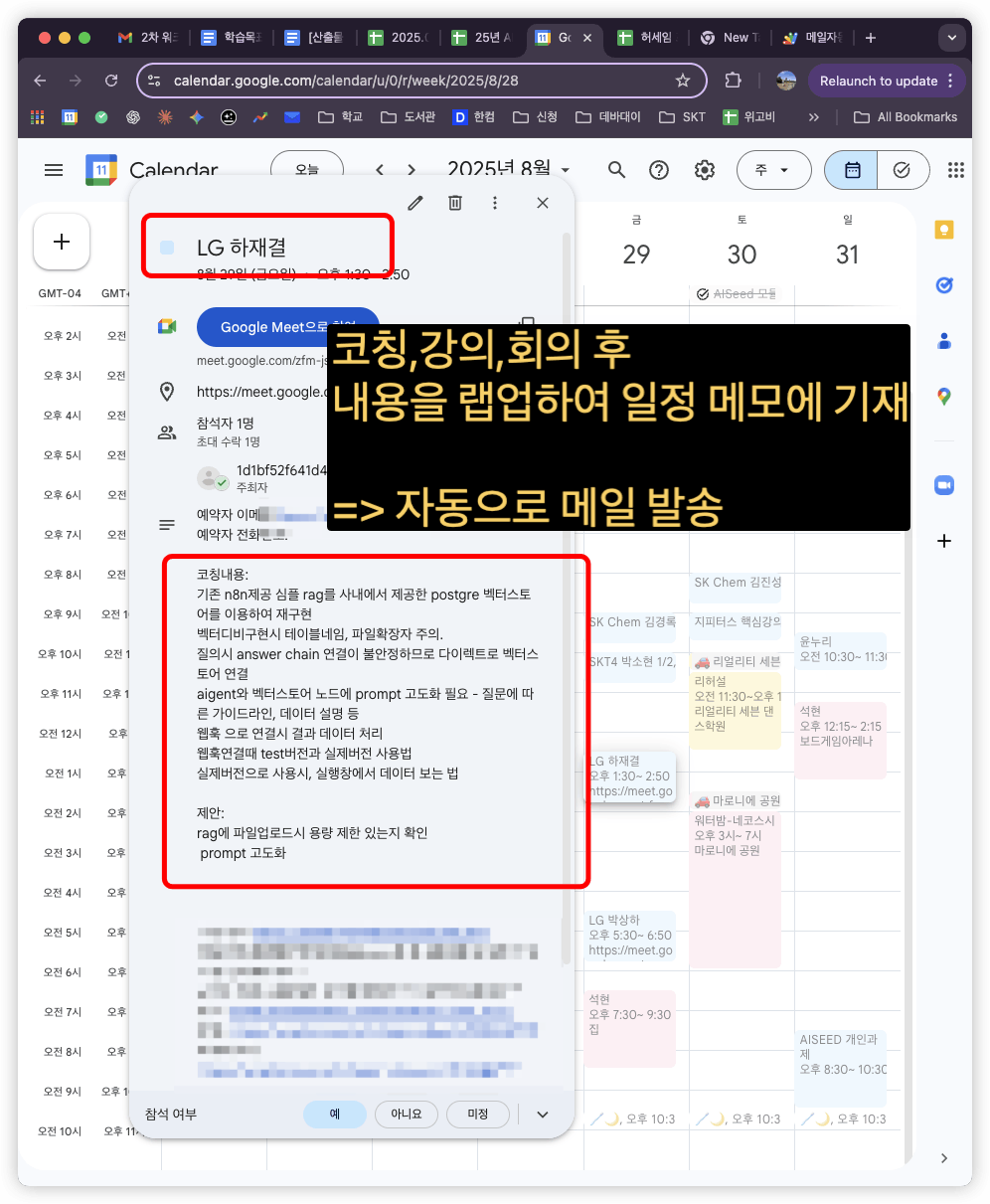View site information icon in address bar
The image size is (990, 1204).
pyautogui.click(x=153, y=81)
